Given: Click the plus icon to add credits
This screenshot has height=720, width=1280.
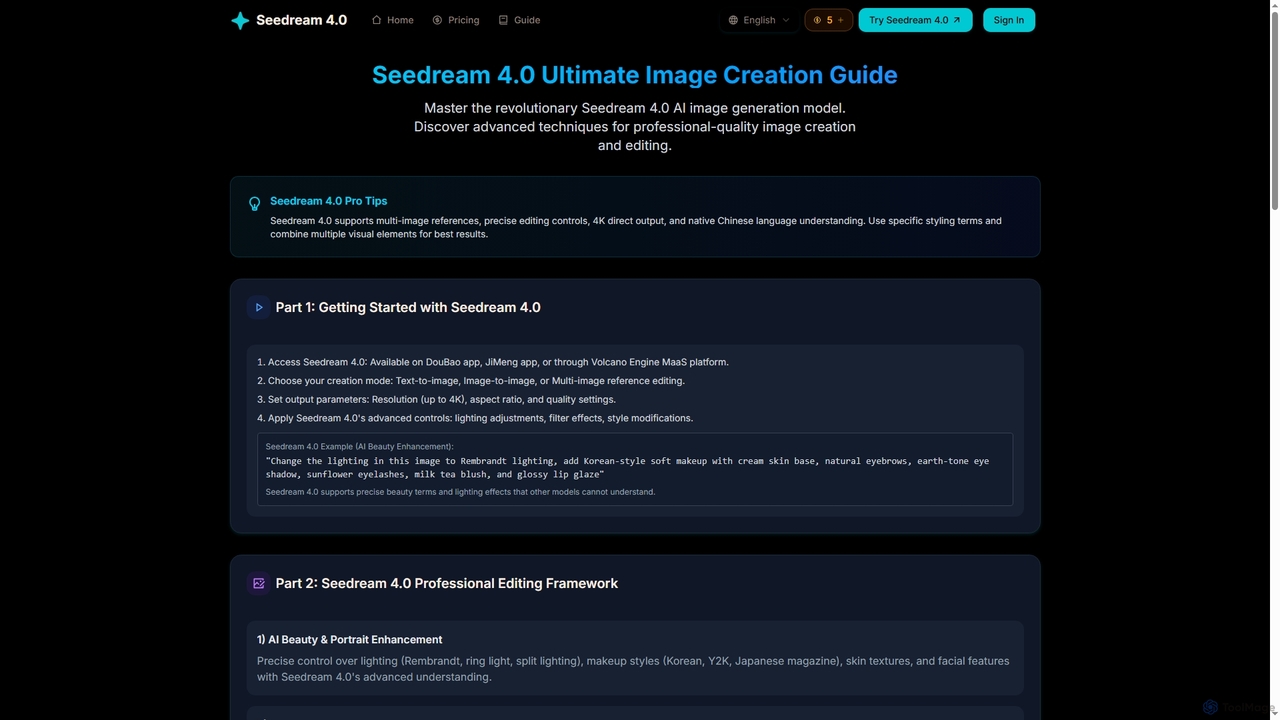Looking at the screenshot, I should pyautogui.click(x=840, y=20).
